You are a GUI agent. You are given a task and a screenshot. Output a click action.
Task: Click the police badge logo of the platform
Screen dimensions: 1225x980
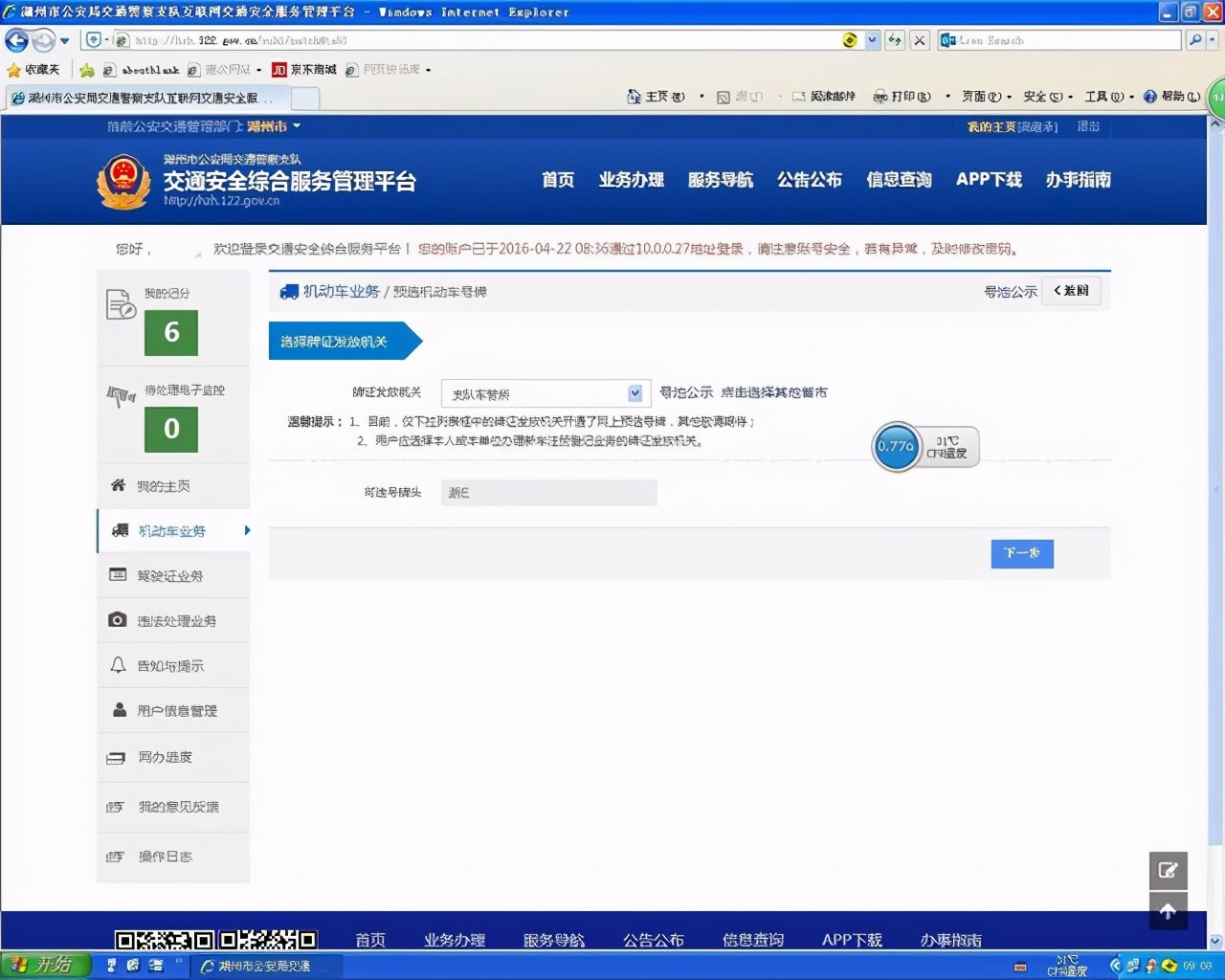[x=123, y=180]
